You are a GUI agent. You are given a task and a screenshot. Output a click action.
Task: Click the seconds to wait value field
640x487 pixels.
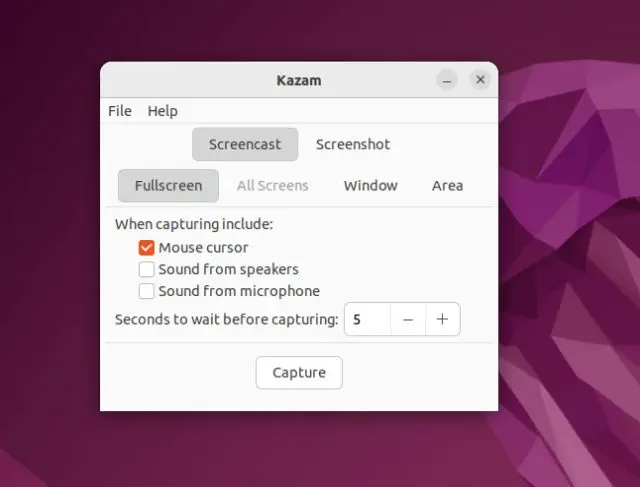click(367, 319)
